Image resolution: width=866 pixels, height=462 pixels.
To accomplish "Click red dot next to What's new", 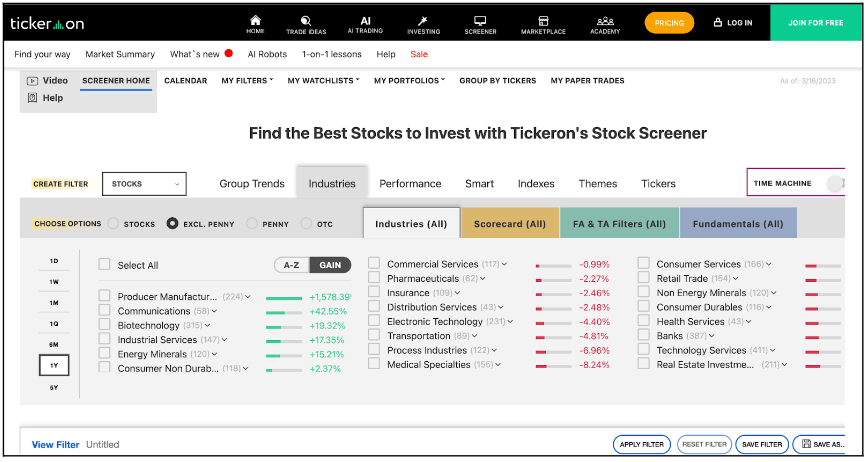I will click(x=229, y=54).
